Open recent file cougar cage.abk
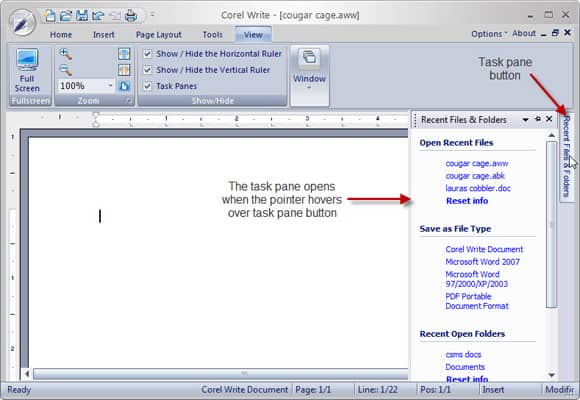 [x=475, y=176]
